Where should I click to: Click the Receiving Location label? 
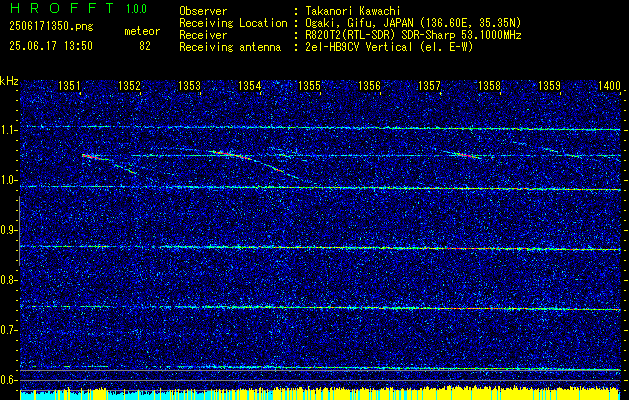(233, 23)
